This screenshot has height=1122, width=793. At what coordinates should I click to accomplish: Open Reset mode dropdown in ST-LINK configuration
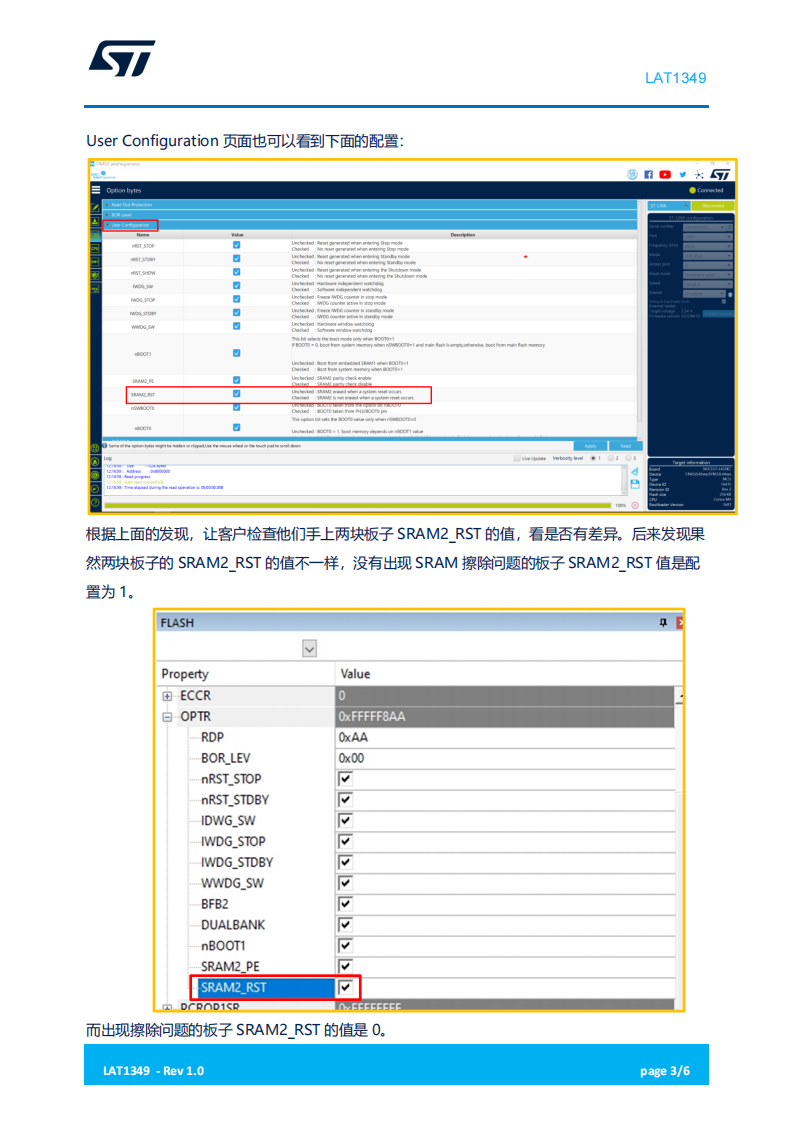(x=708, y=274)
